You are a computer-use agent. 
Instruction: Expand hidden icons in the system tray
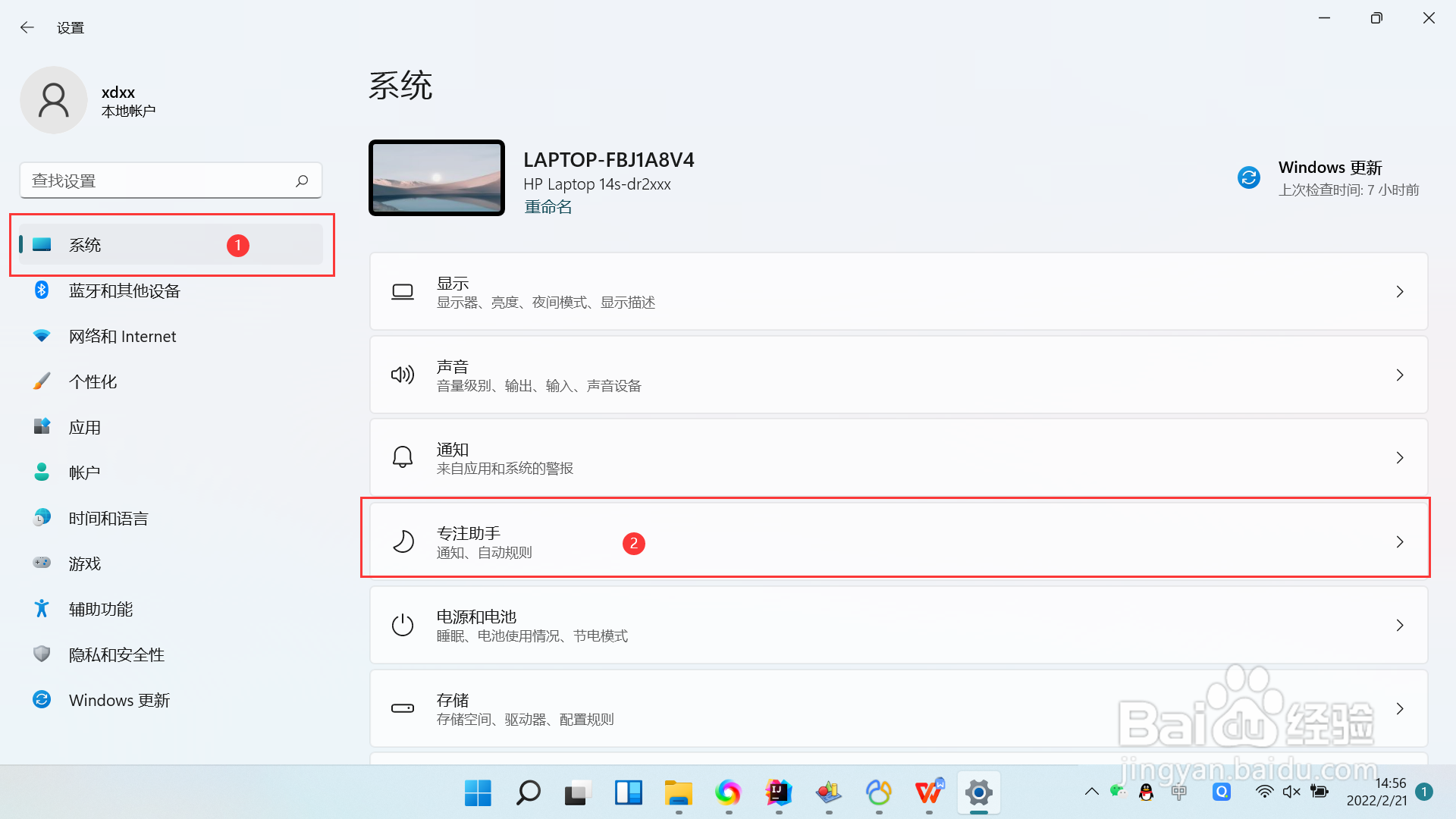click(x=1091, y=791)
